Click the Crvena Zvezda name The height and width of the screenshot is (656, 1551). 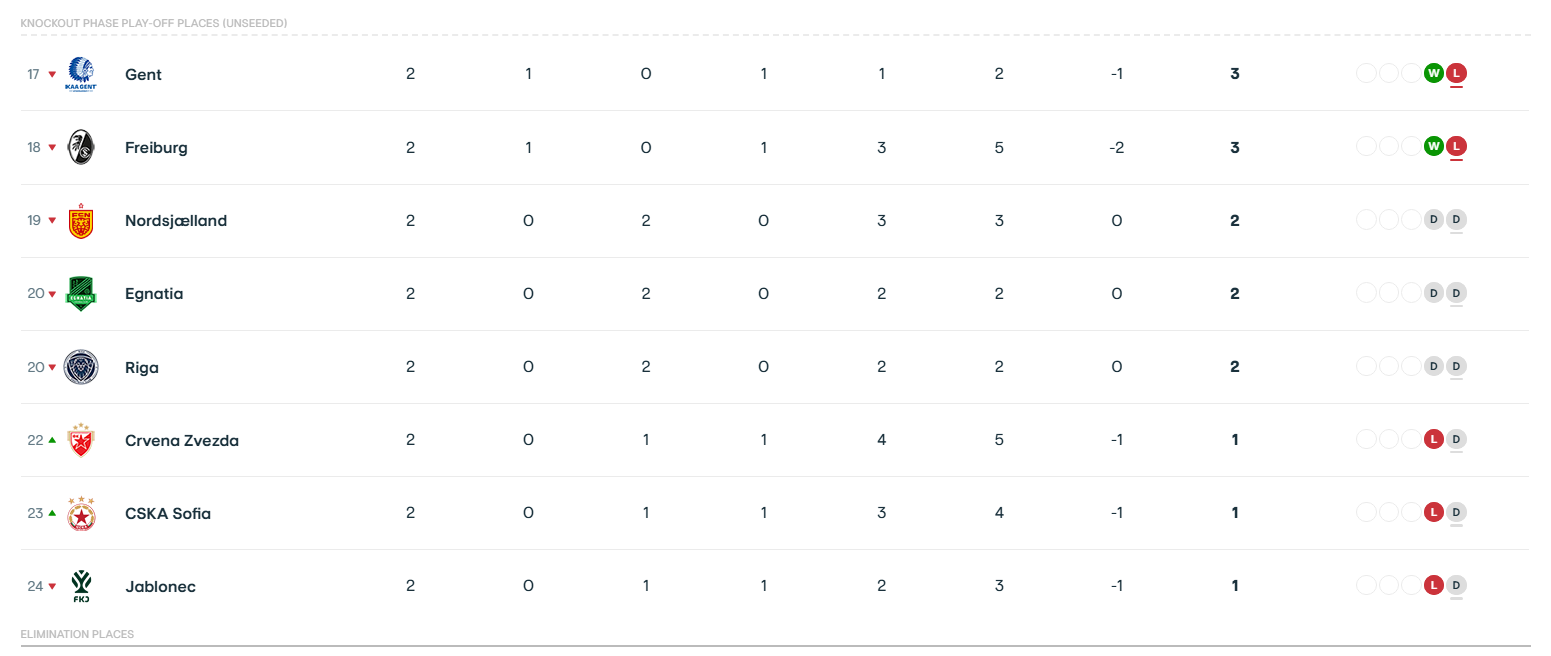pos(182,440)
